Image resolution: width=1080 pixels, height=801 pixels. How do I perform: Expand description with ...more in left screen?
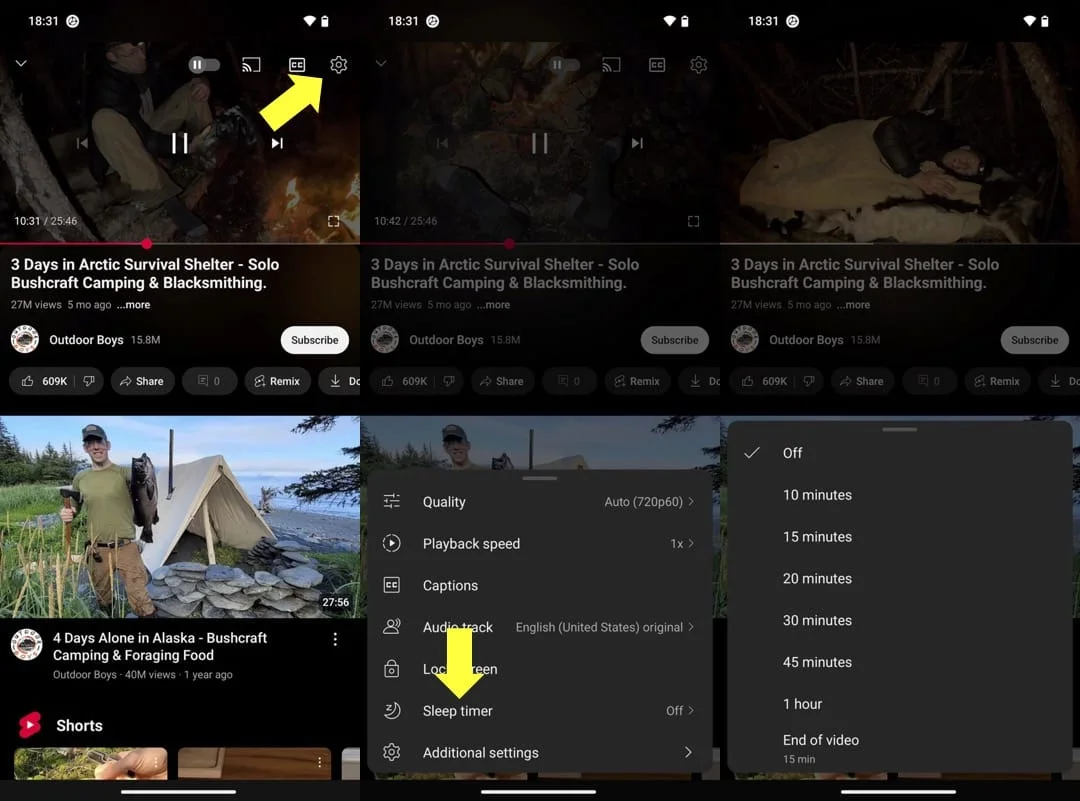134,304
